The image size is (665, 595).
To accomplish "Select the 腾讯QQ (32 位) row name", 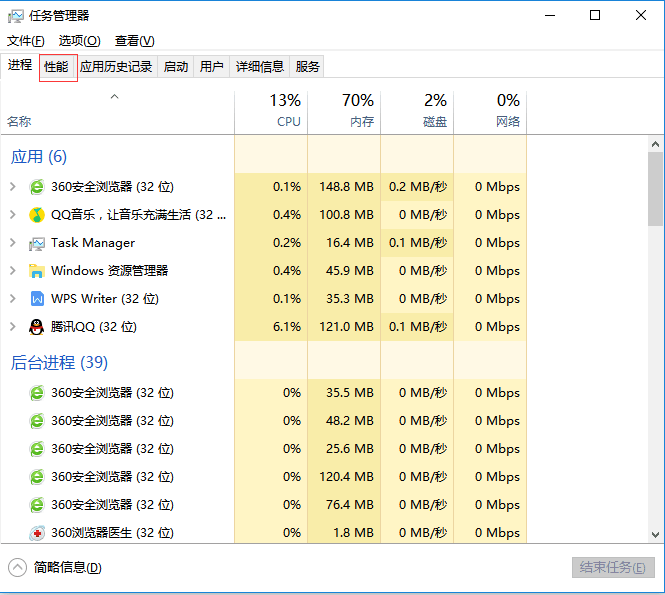I will [94, 327].
